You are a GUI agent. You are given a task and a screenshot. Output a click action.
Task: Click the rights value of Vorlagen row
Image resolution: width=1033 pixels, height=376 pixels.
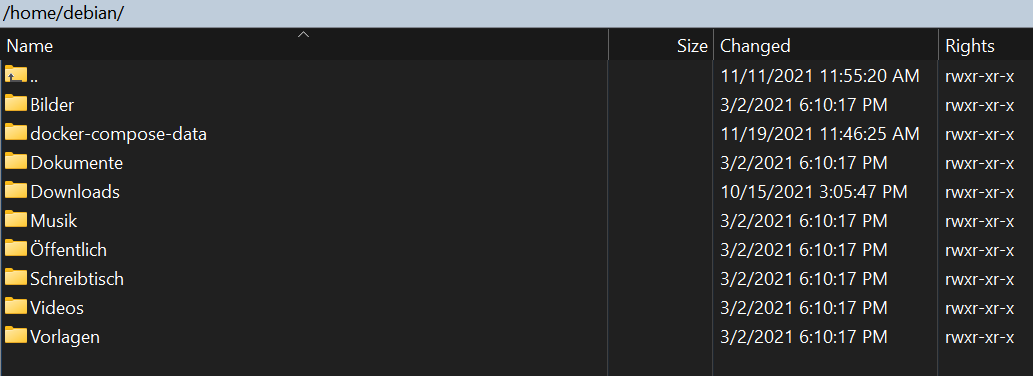pos(980,337)
